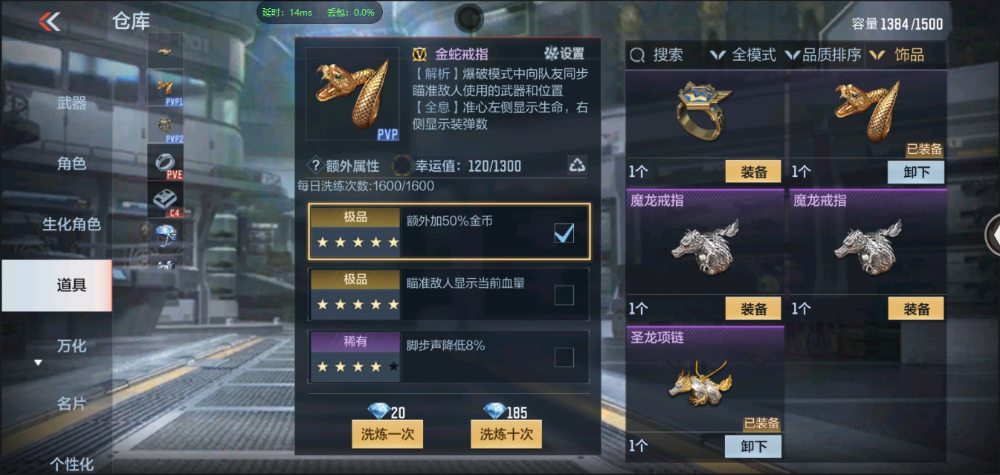
Task: Click the 洗炼一次 button
Action: point(388,434)
